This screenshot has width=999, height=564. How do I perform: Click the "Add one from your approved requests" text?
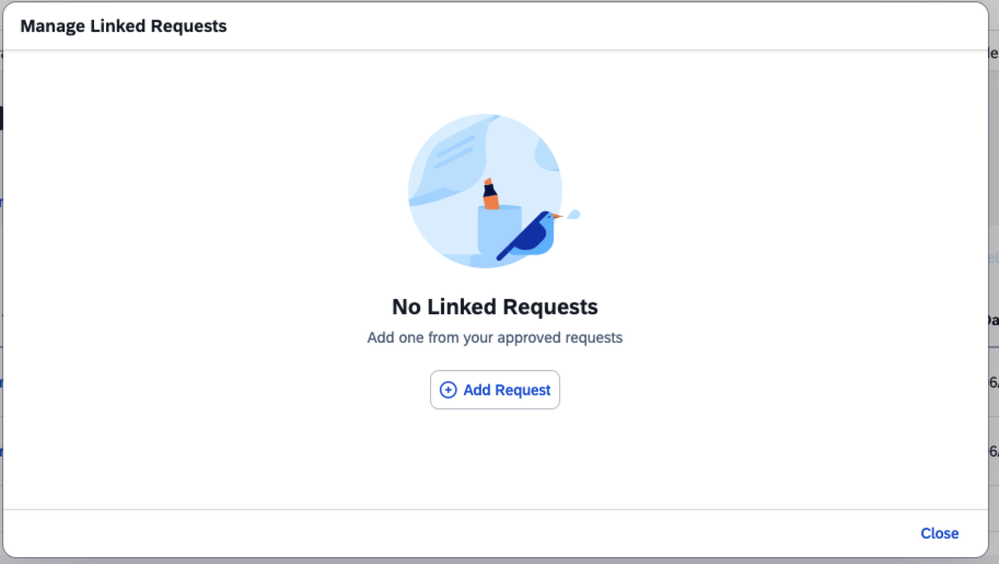(495, 338)
